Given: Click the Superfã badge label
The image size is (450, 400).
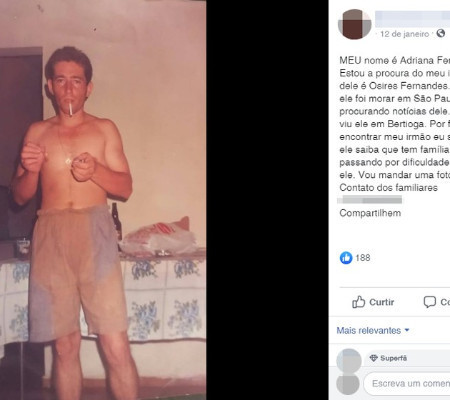Looking at the screenshot, I should point(394,358).
